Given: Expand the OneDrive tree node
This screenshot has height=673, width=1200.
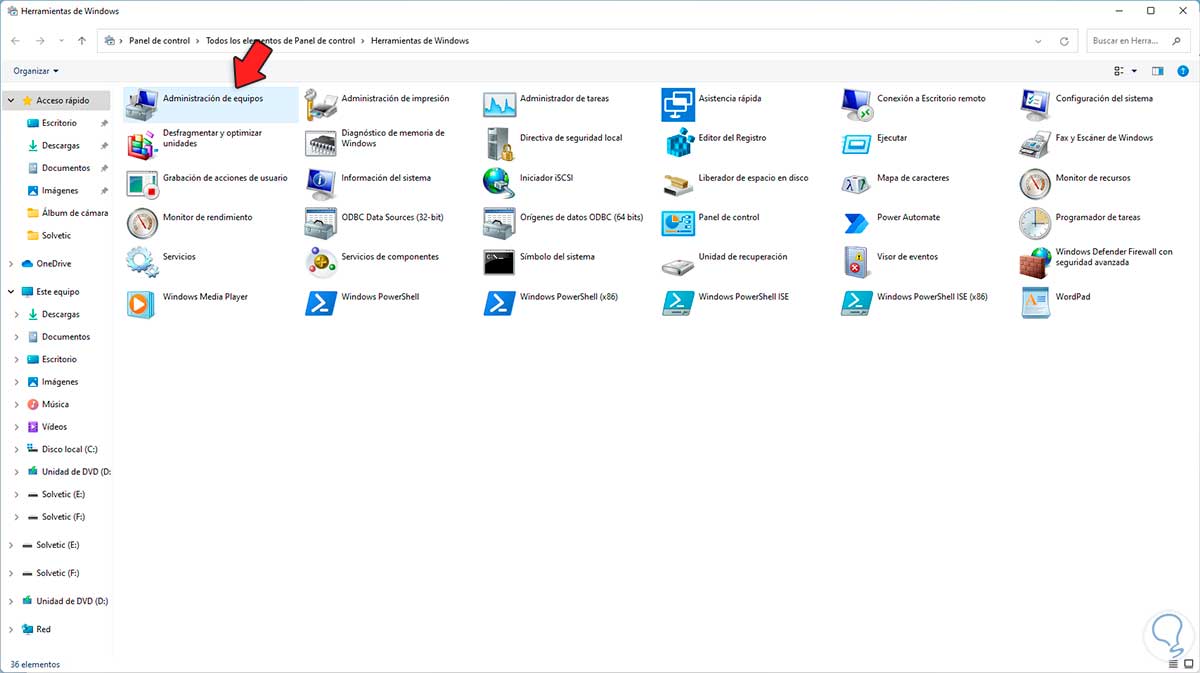Looking at the screenshot, I should (11, 264).
